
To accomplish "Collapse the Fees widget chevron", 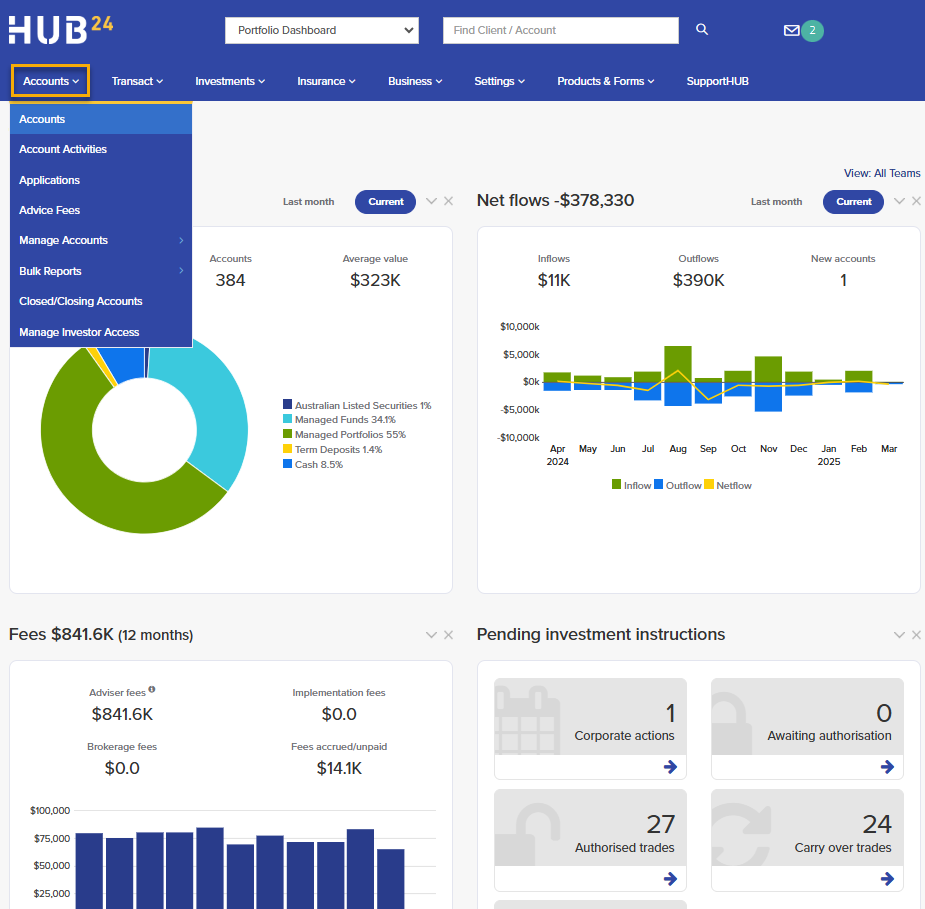I will tap(431, 635).
